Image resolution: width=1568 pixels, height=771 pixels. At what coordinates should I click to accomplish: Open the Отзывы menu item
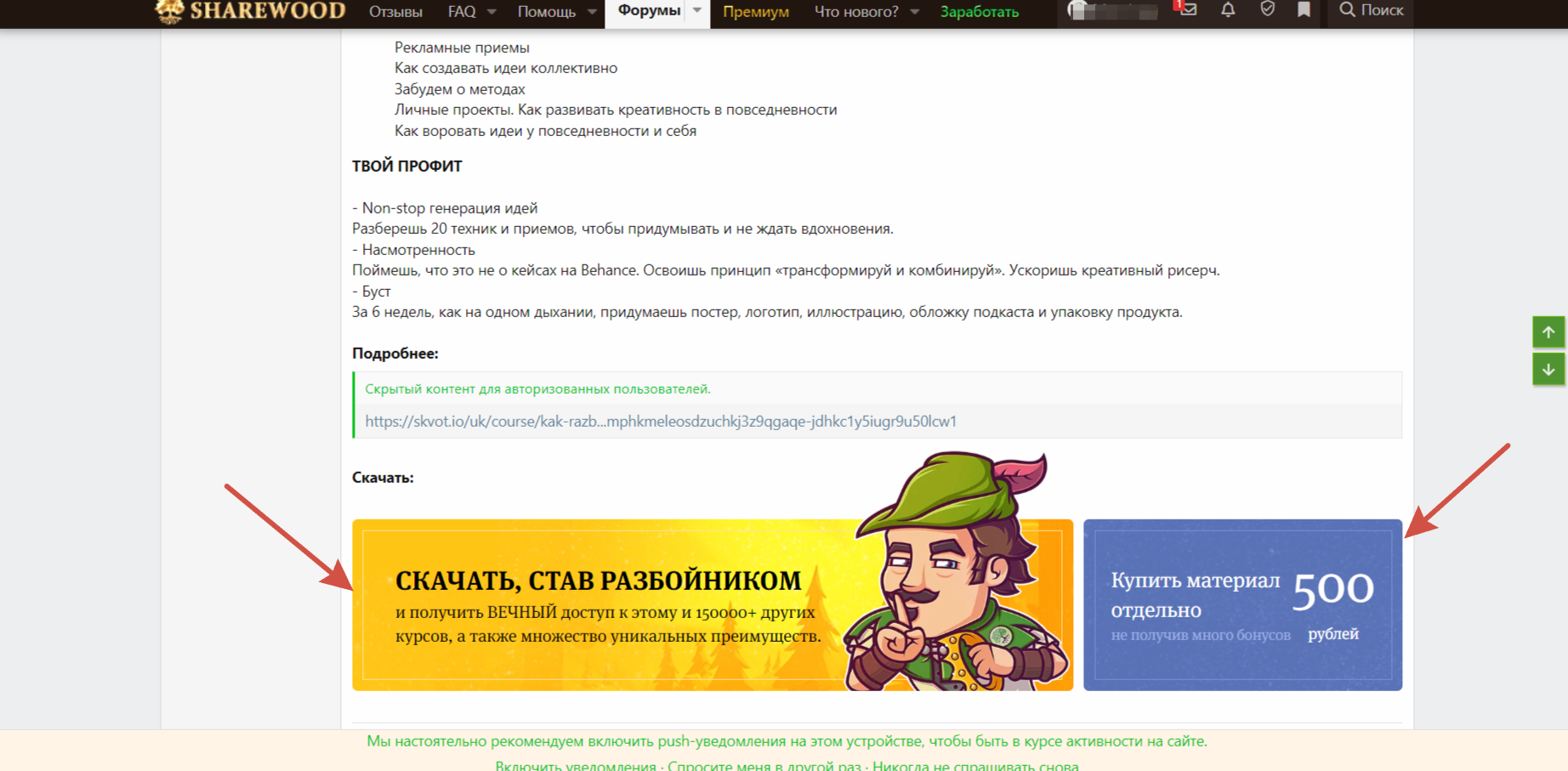point(395,12)
